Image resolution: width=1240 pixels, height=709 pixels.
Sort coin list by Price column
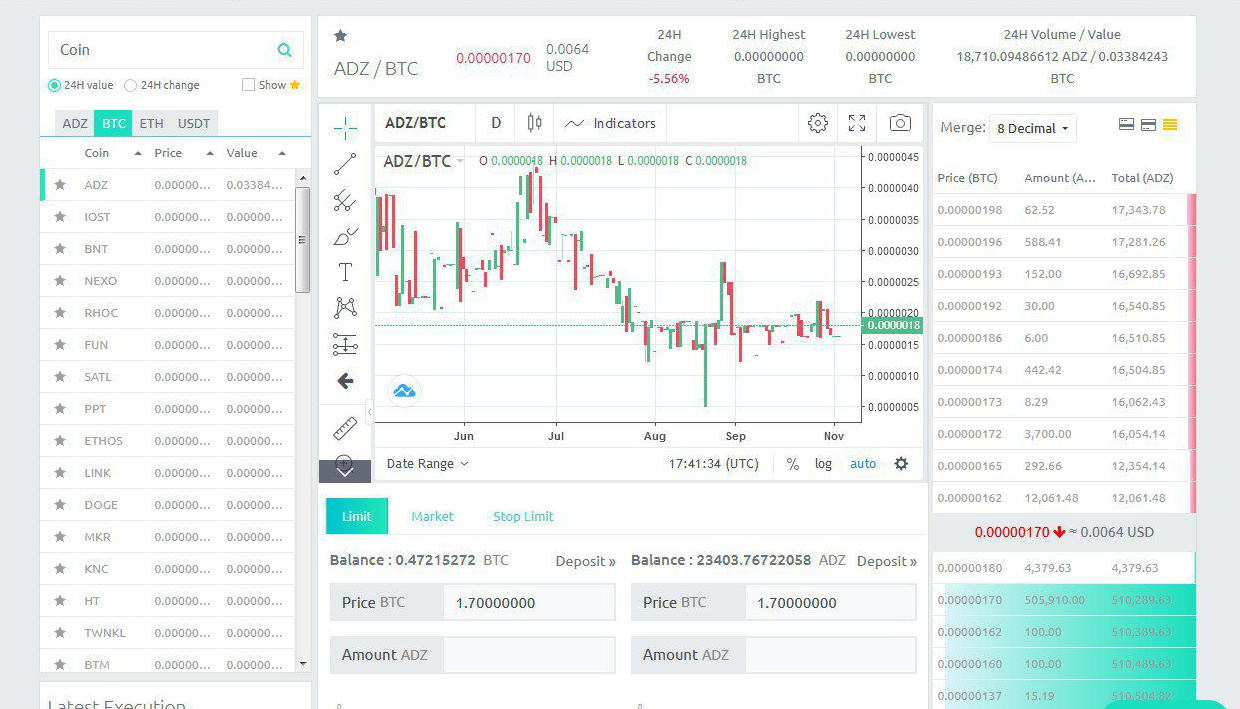tap(184, 153)
